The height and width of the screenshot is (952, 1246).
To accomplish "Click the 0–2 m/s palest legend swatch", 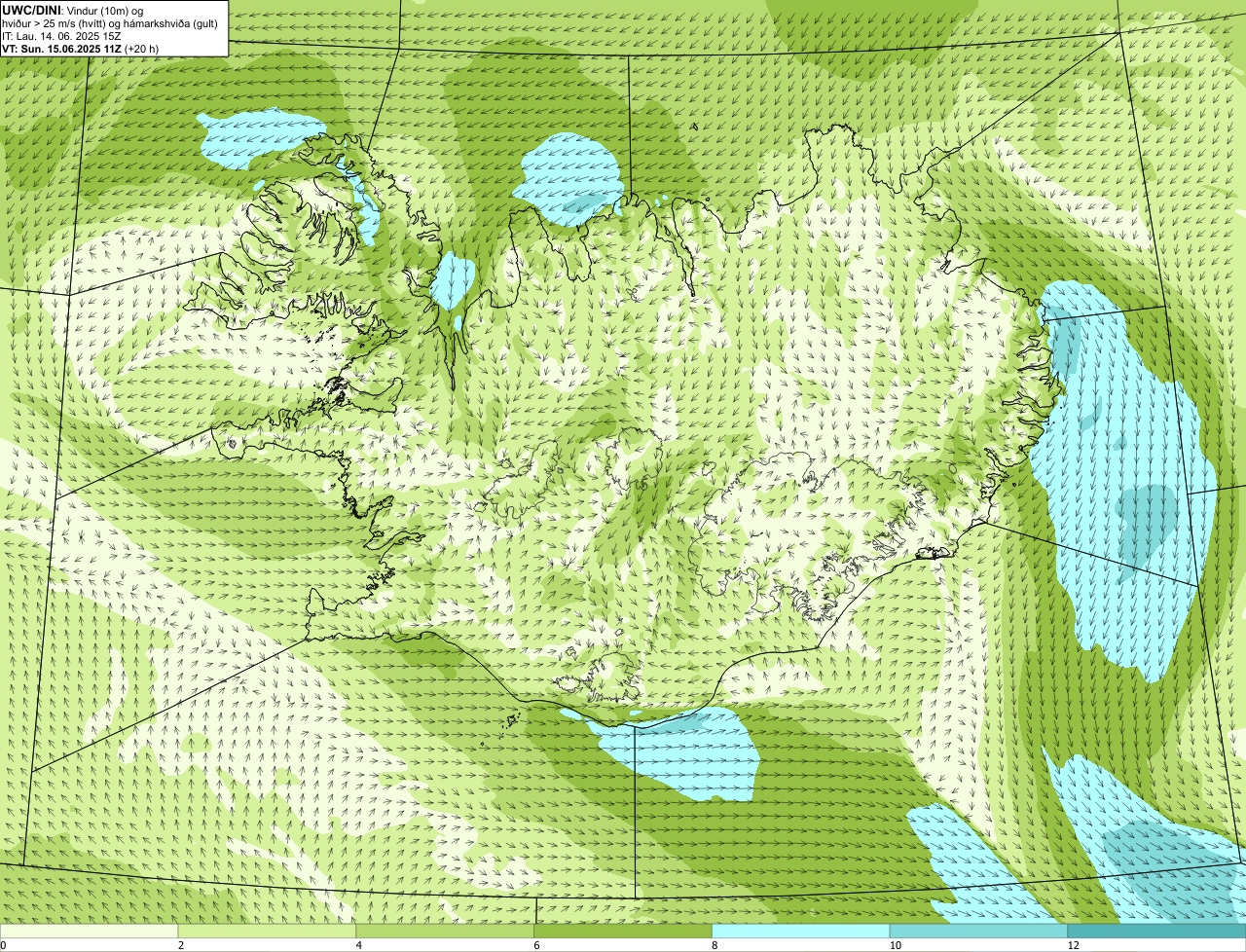I will 90,931.
